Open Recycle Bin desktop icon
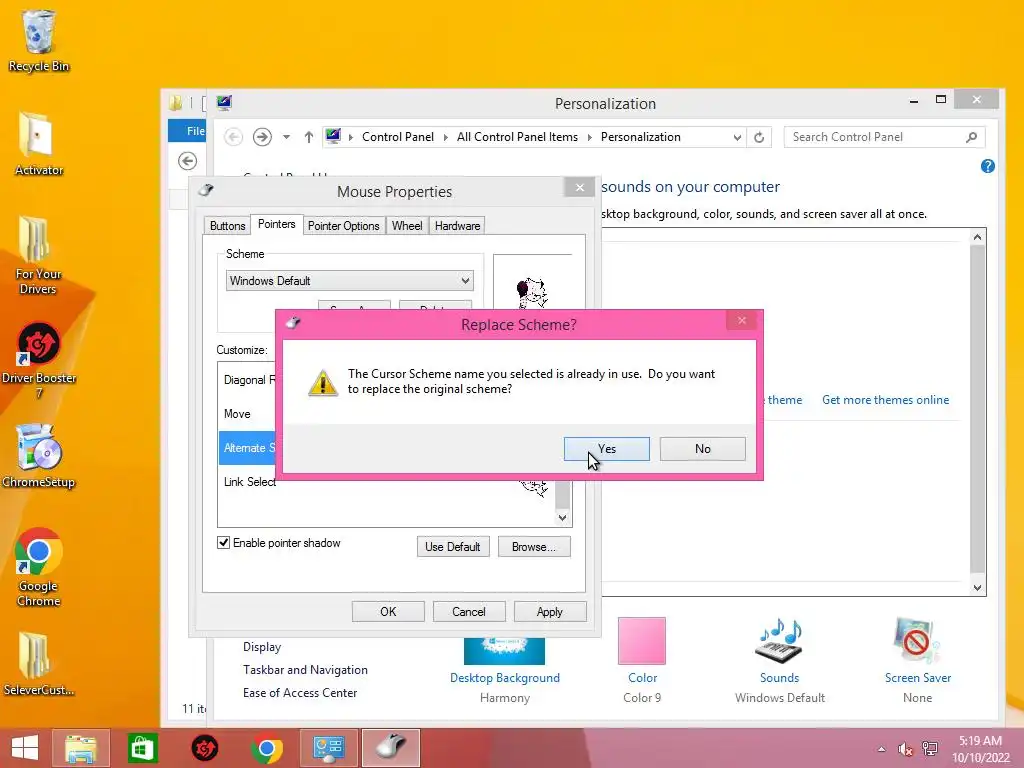 (39, 40)
